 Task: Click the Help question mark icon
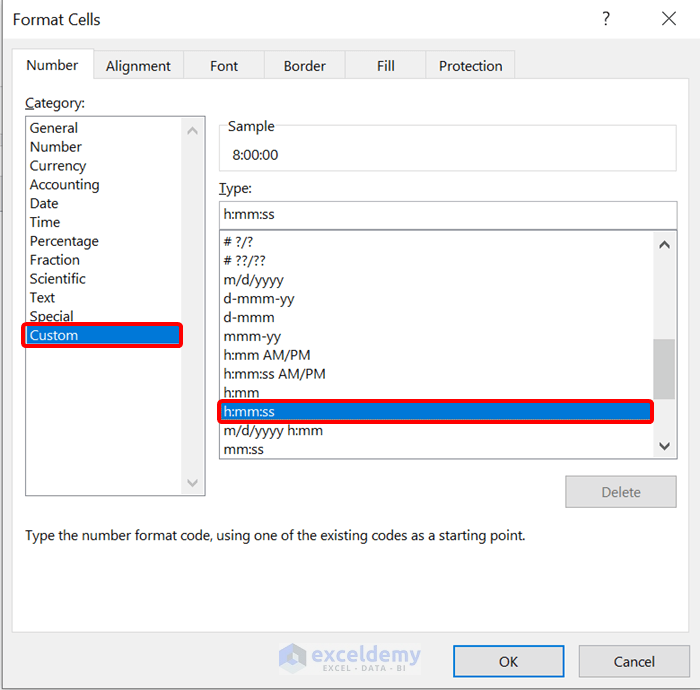[x=606, y=19]
